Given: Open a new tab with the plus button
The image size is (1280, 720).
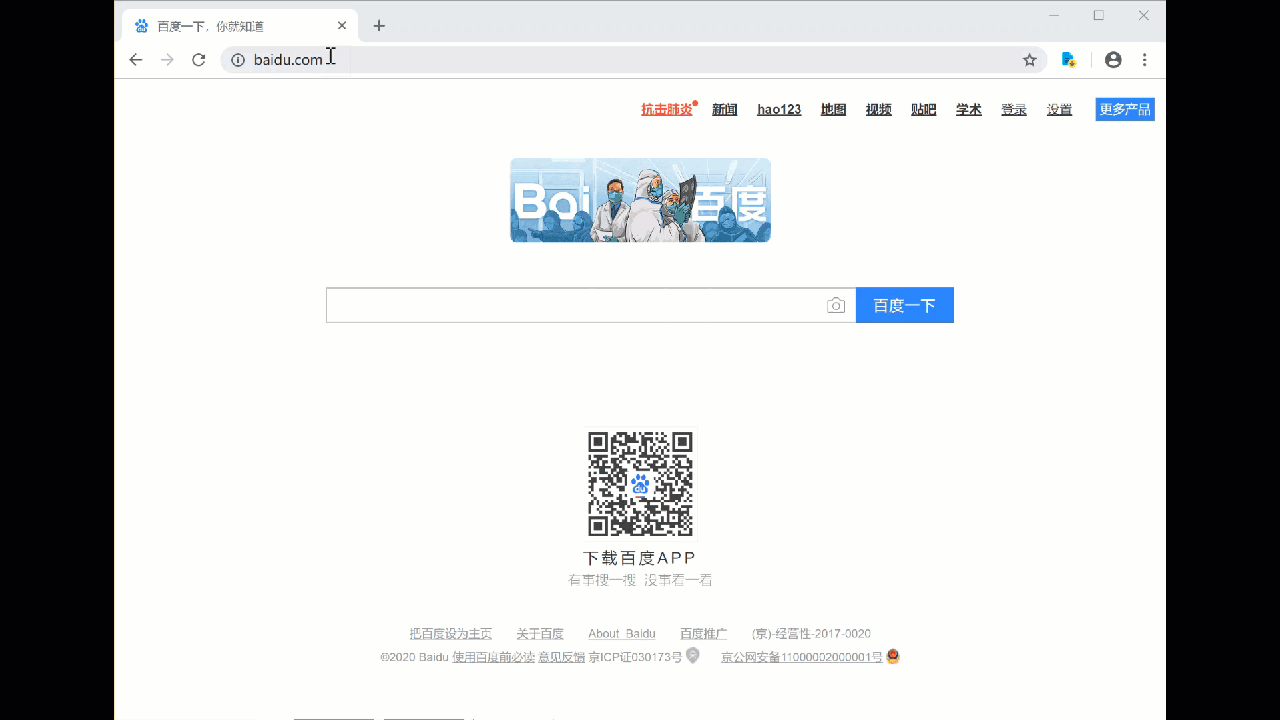Looking at the screenshot, I should click(379, 26).
